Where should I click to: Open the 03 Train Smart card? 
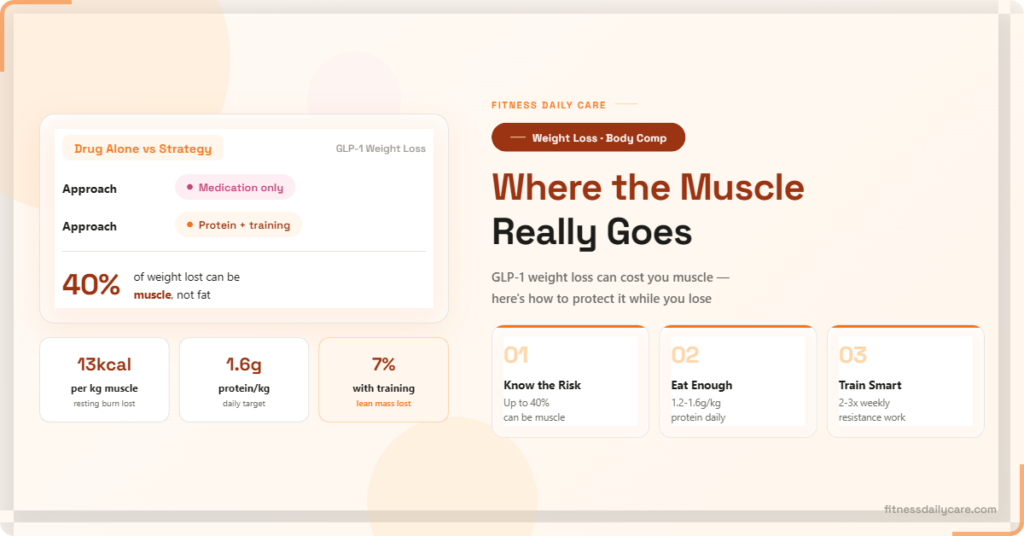[905, 381]
